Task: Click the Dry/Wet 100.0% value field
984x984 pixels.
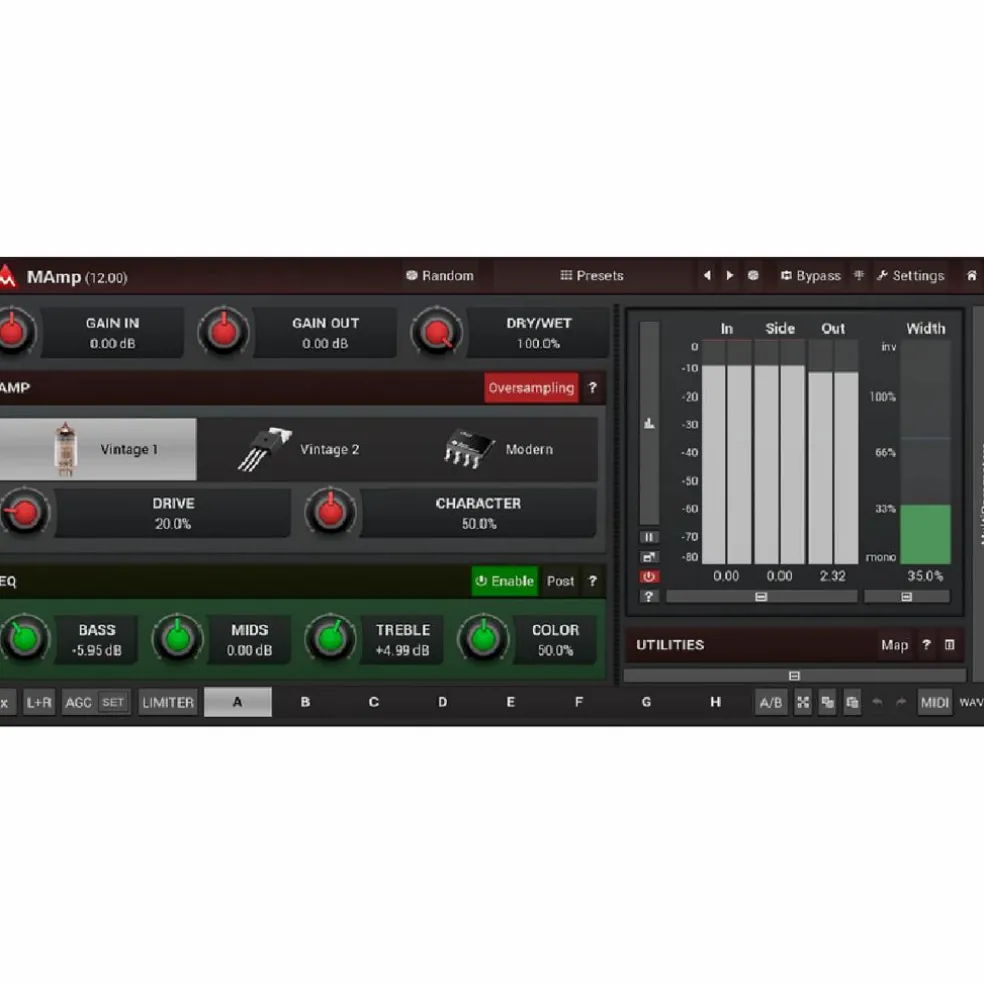Action: click(x=538, y=333)
